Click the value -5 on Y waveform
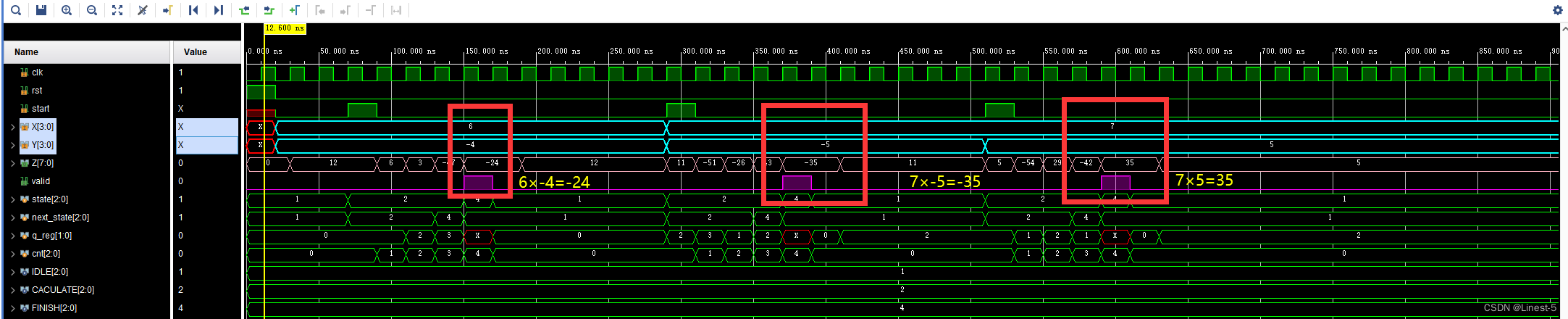Screen dimensions: 1568x319 (825, 145)
